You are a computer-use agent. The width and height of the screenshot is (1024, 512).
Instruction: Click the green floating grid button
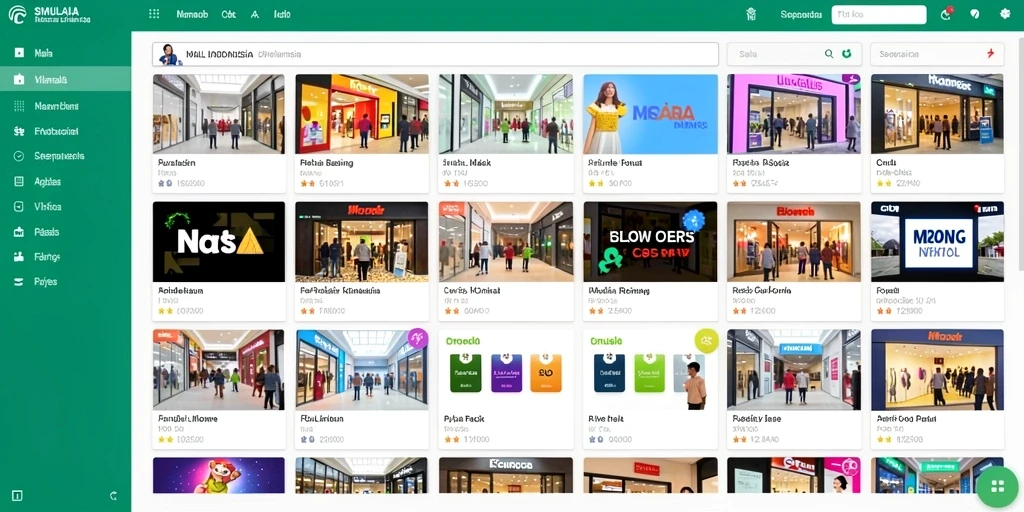(x=997, y=486)
